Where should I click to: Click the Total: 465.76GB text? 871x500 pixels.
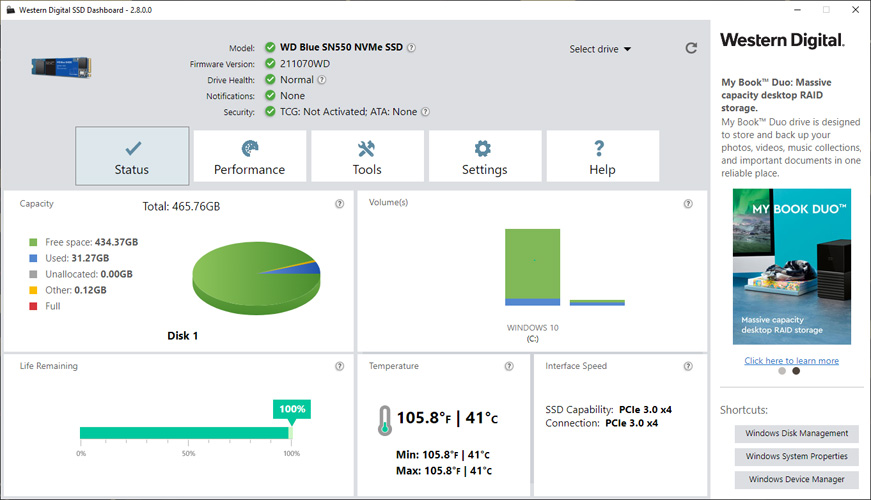click(x=181, y=207)
